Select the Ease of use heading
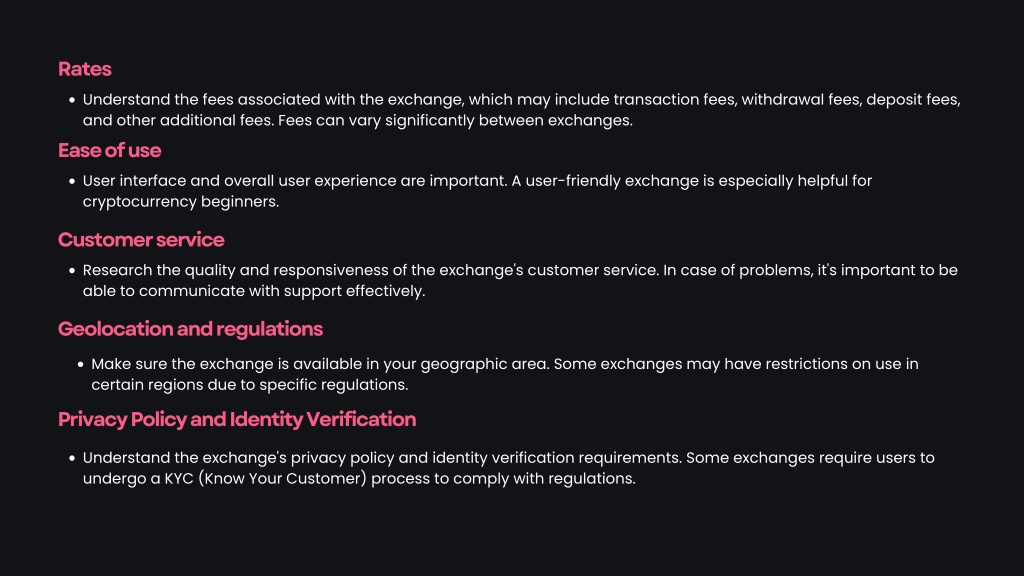 click(109, 151)
